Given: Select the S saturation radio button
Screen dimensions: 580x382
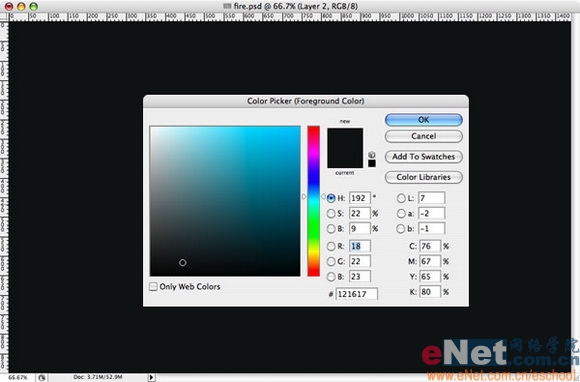Looking at the screenshot, I should coord(331,213).
